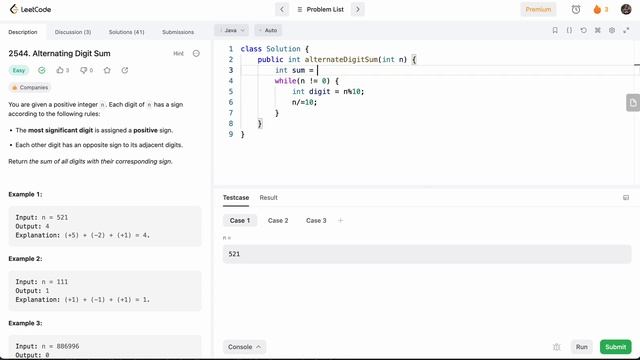Go to next problem arrow
The height and width of the screenshot is (360, 640).
[358, 9]
